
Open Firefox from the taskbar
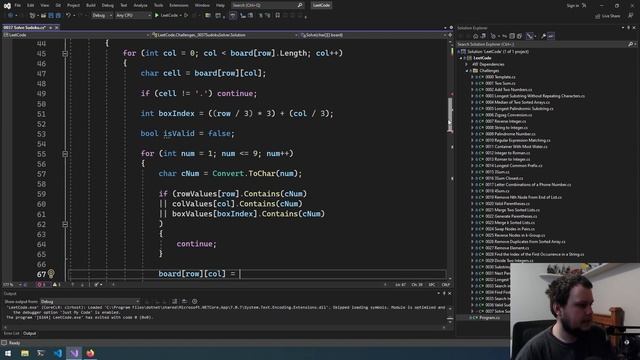click(x=90, y=353)
